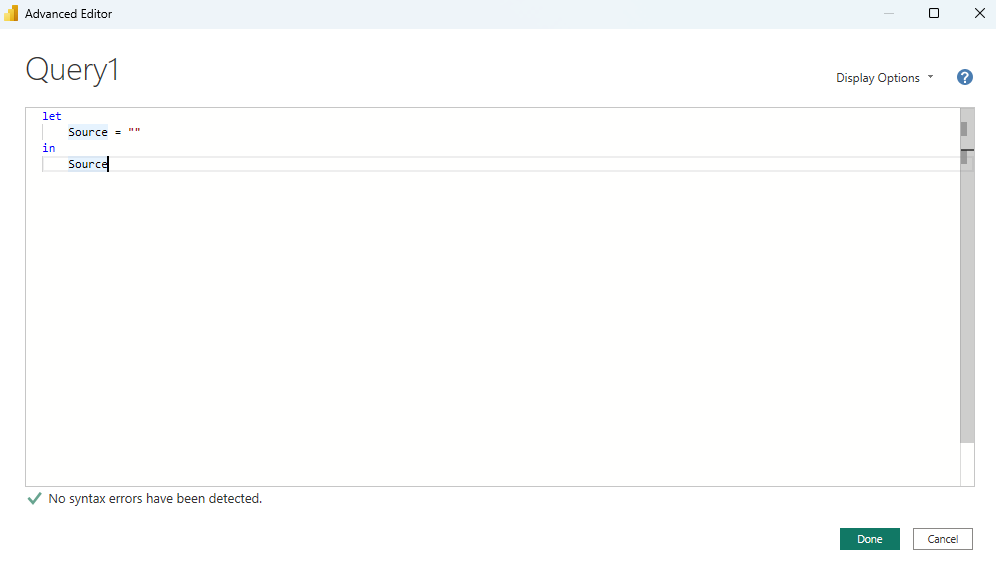
Task: Click the arrow beside Display Options
Action: pyautogui.click(x=930, y=77)
